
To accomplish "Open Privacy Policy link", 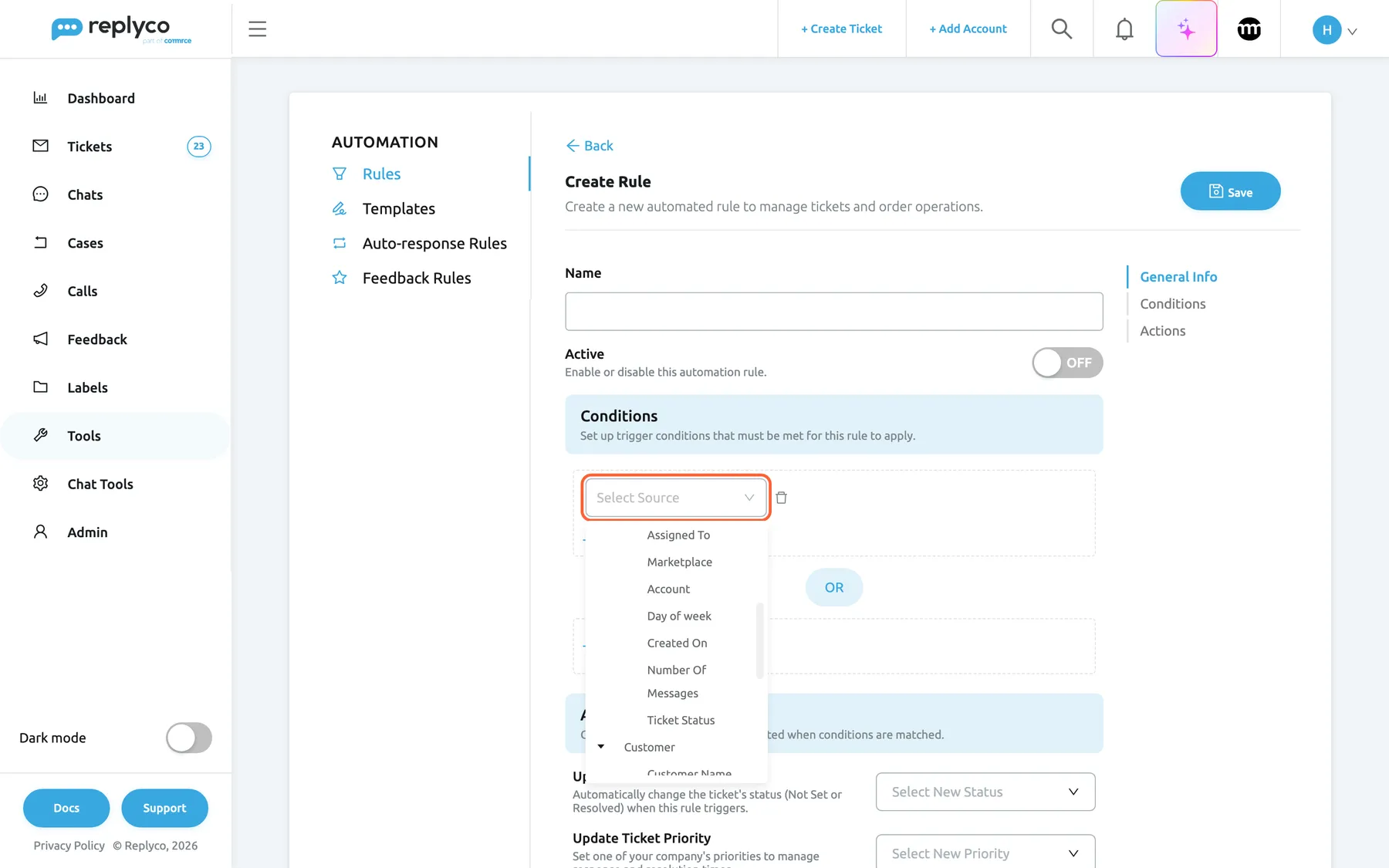I will [69, 846].
